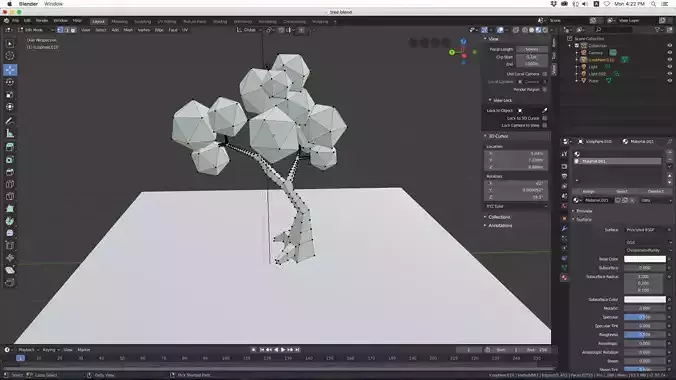Open the timeline Keying menu
The width and height of the screenshot is (676, 380).
(x=50, y=350)
